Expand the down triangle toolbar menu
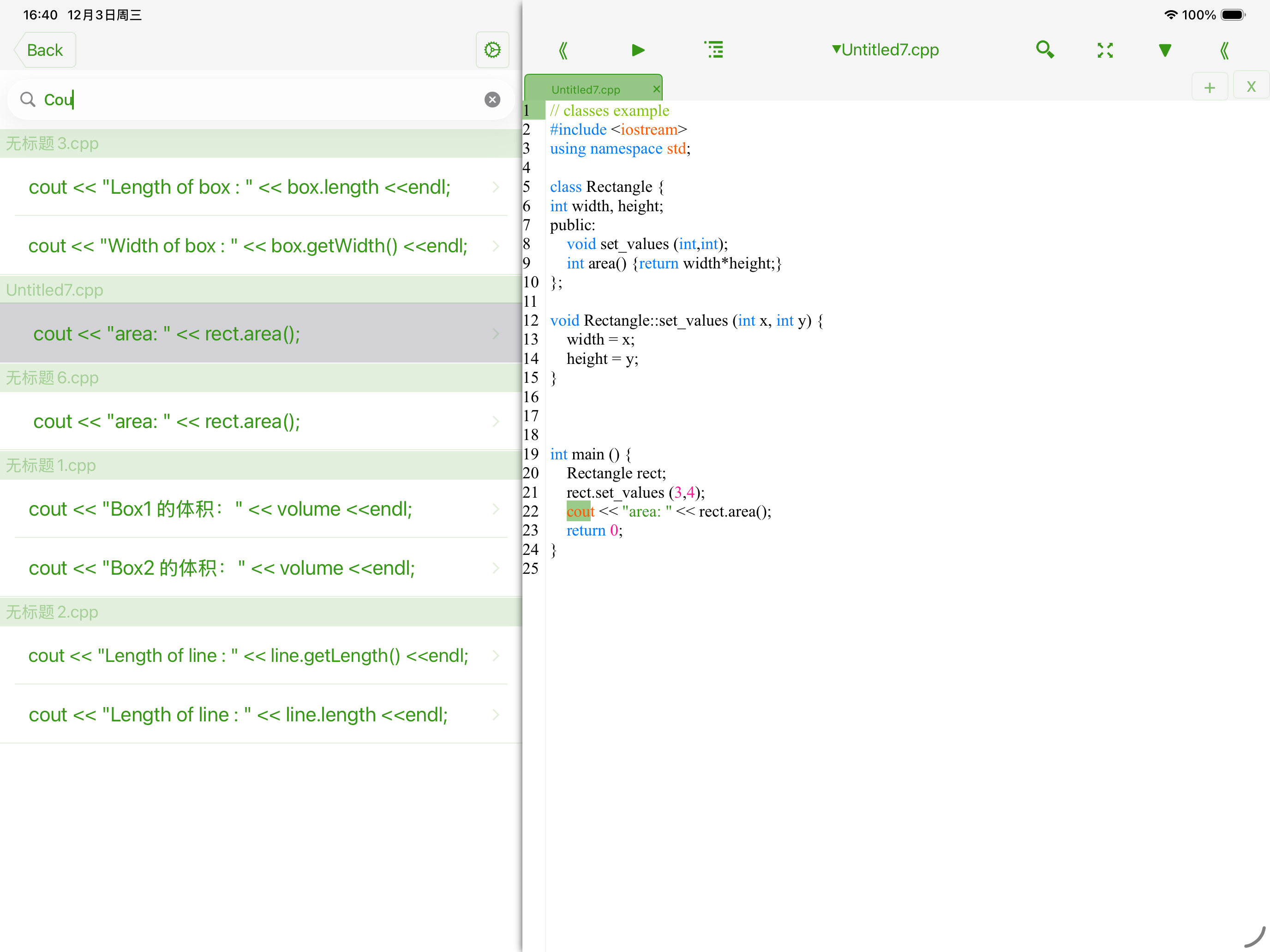 [1164, 50]
